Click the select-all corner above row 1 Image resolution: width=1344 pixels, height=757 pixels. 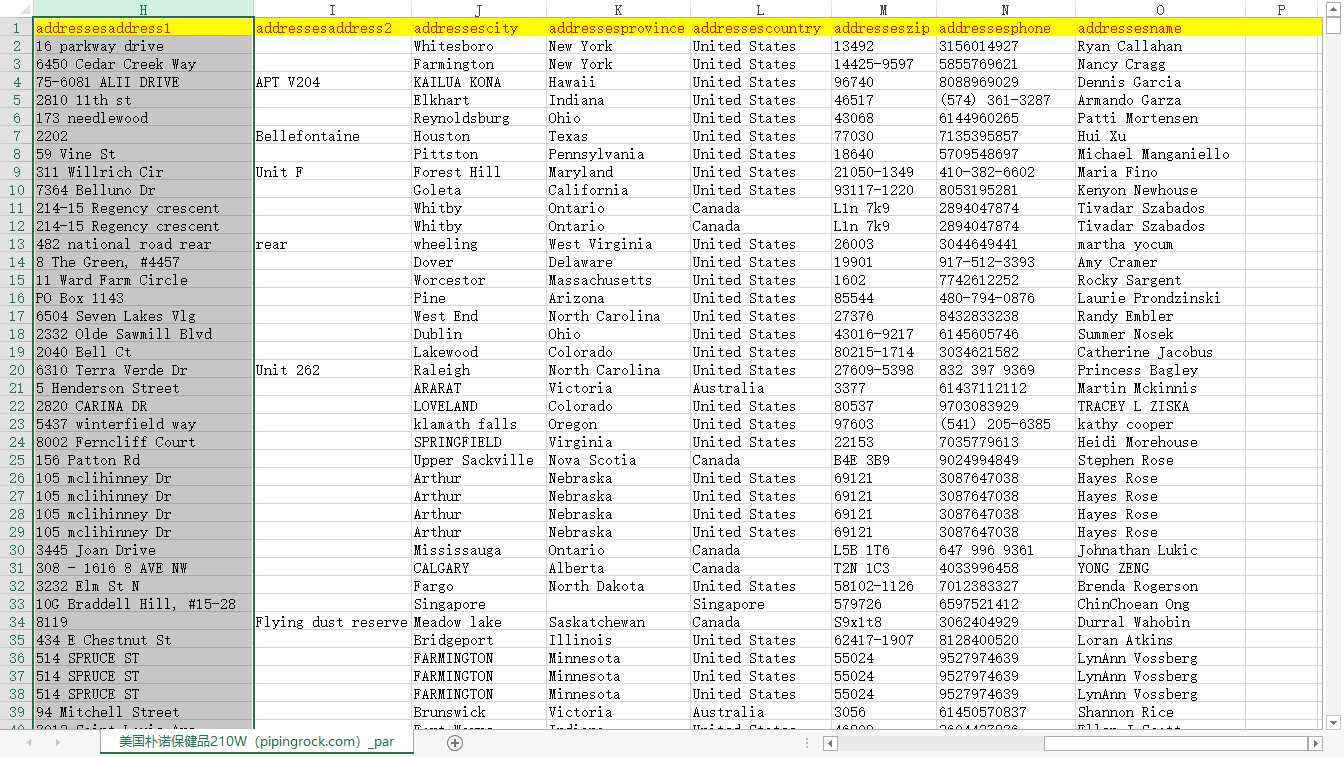click(16, 9)
